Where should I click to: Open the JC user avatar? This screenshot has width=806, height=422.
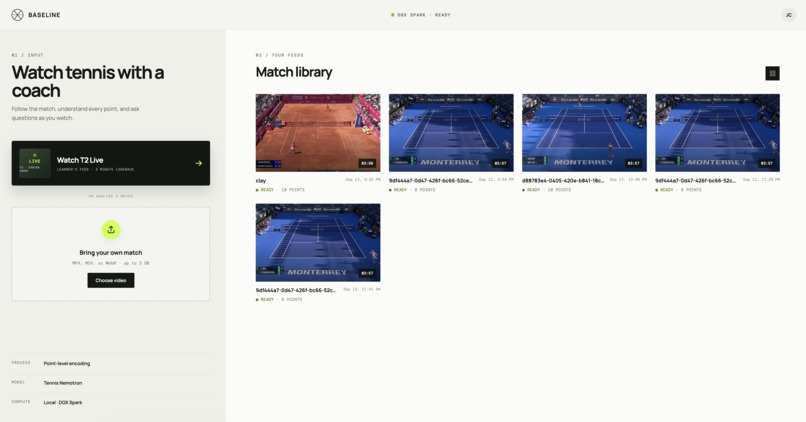point(789,15)
